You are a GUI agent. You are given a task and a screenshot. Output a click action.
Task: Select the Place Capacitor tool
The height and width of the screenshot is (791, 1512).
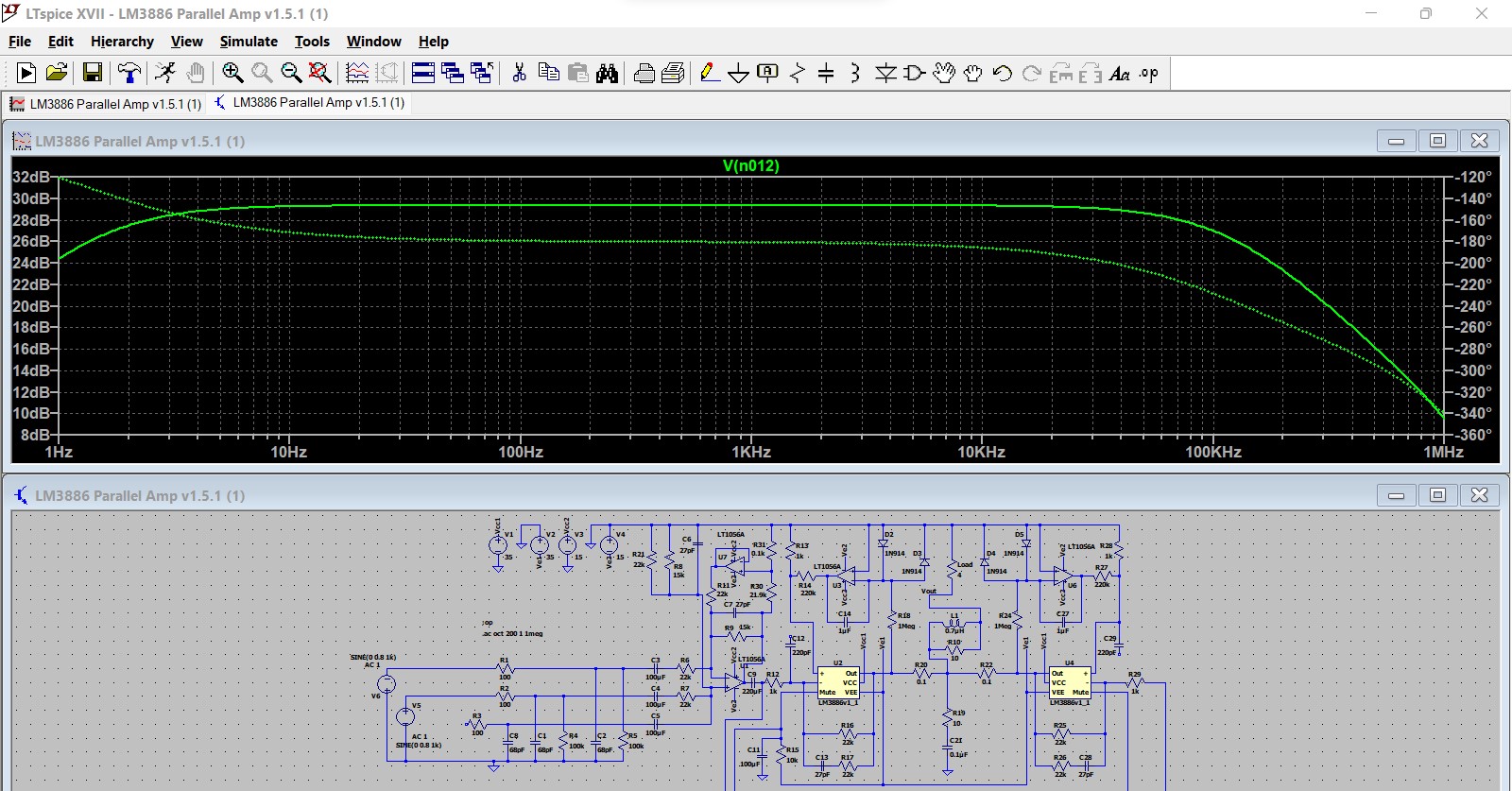[x=826, y=73]
